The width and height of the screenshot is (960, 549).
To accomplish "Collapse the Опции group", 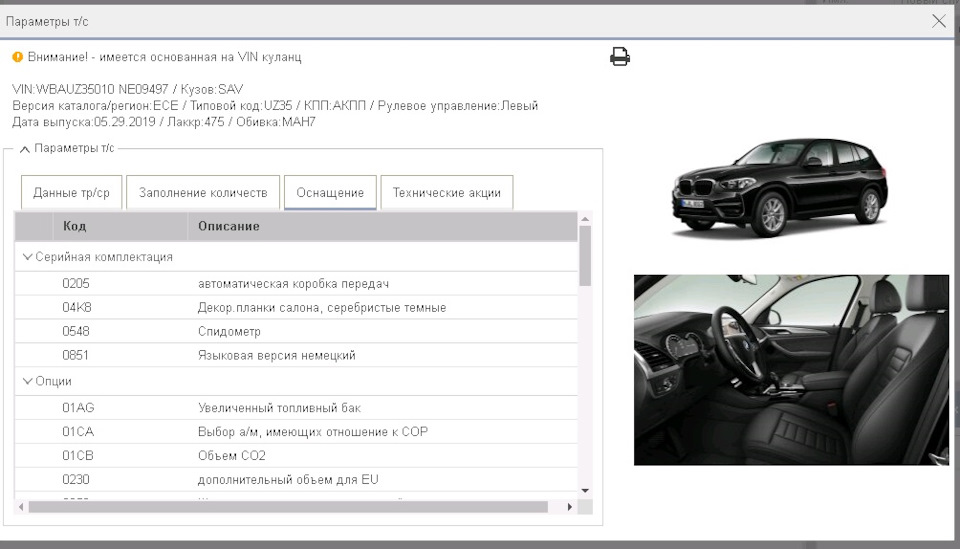I will pos(27,381).
